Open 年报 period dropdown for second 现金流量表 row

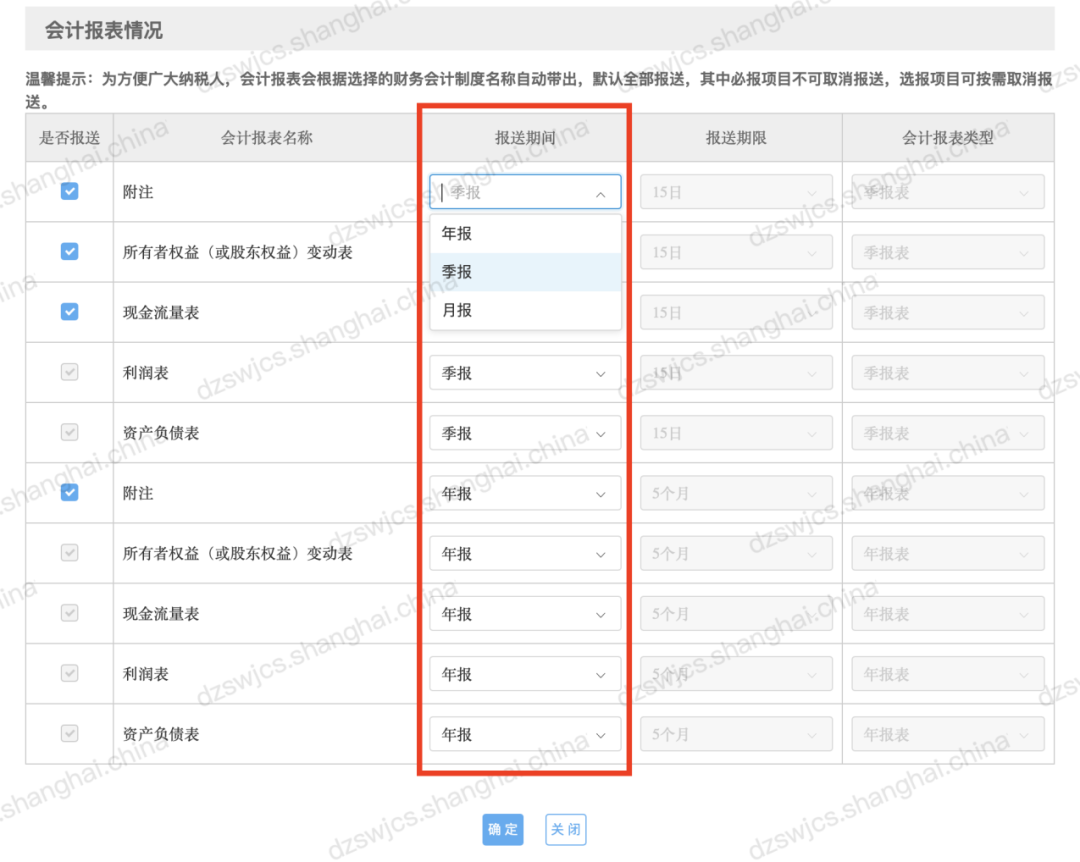525,614
